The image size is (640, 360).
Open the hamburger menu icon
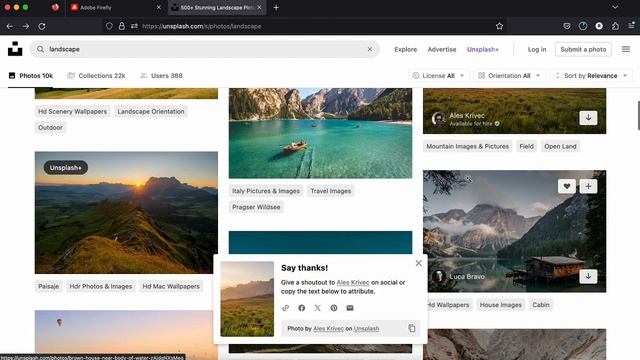click(x=626, y=49)
